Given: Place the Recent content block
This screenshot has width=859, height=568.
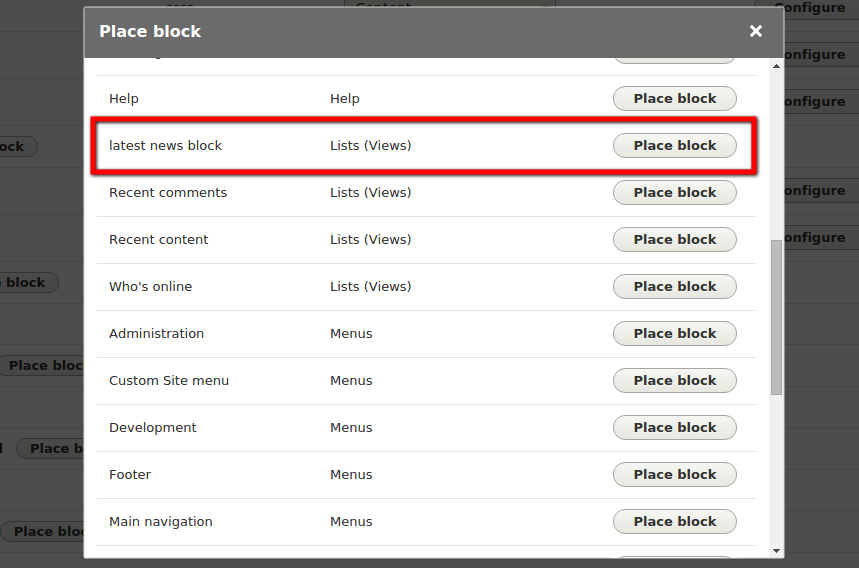Looking at the screenshot, I should point(674,240).
